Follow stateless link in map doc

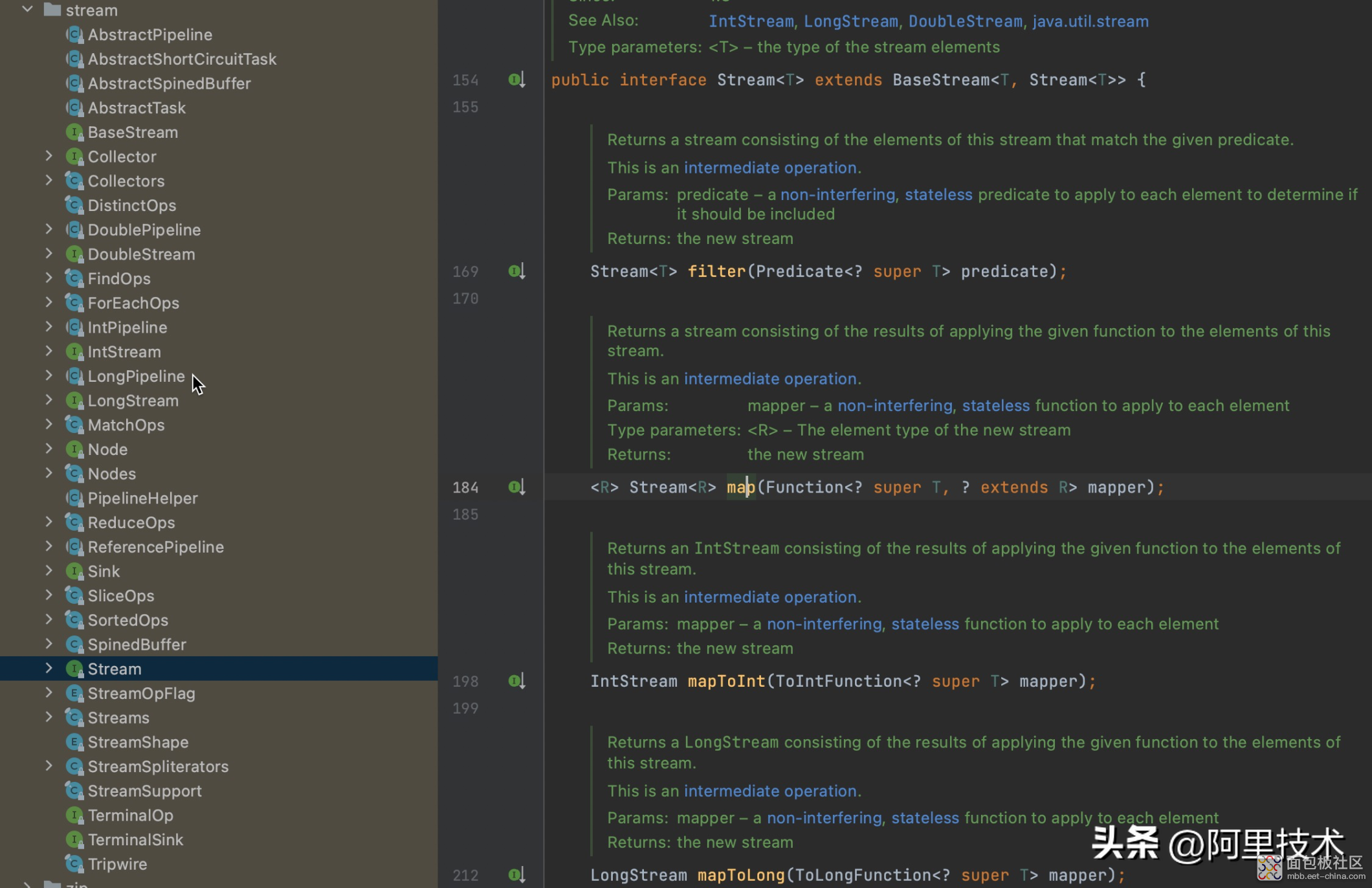[x=996, y=406]
